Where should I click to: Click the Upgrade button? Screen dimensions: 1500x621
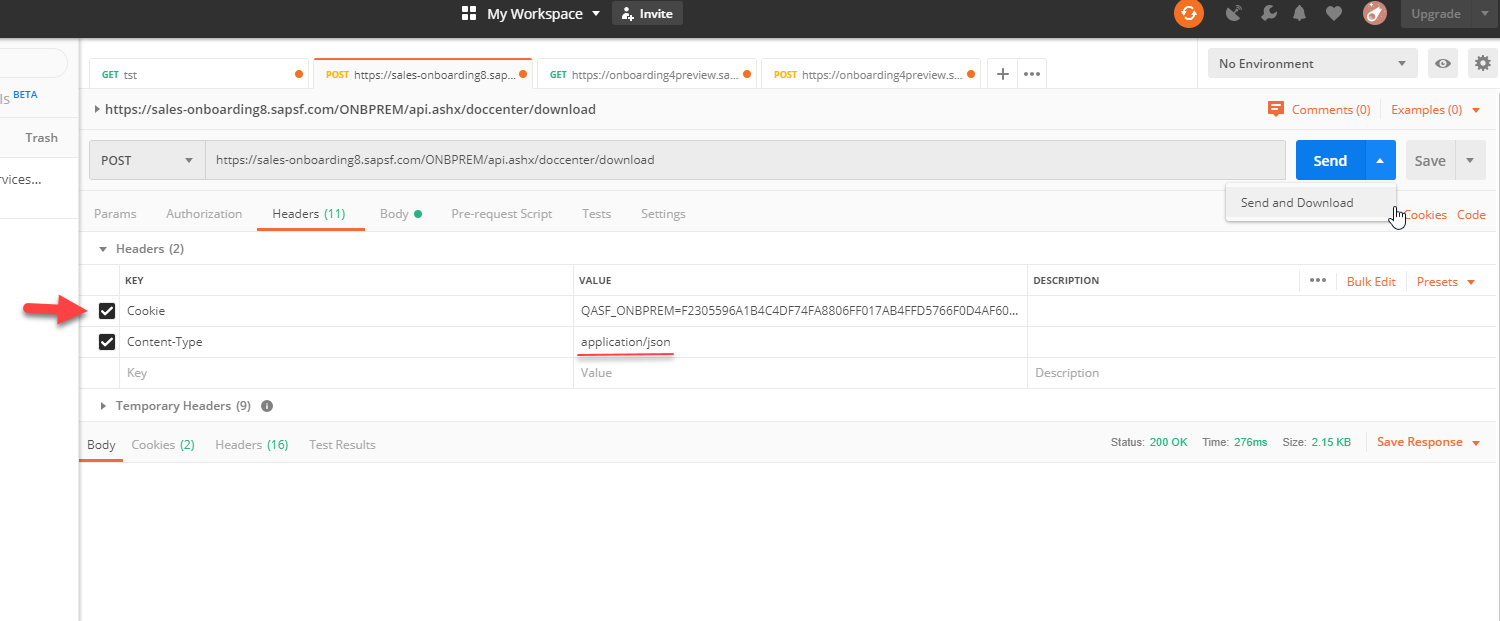pyautogui.click(x=1436, y=14)
